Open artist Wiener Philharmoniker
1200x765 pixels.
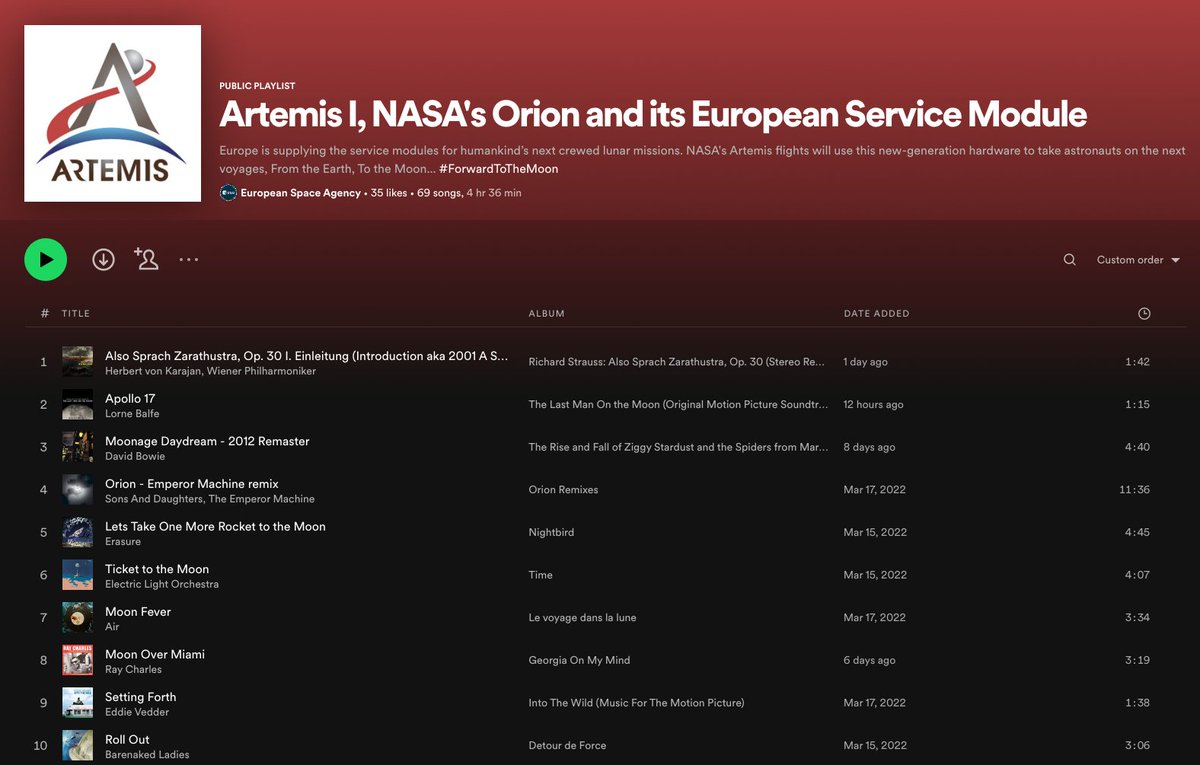pyautogui.click(x=262, y=372)
